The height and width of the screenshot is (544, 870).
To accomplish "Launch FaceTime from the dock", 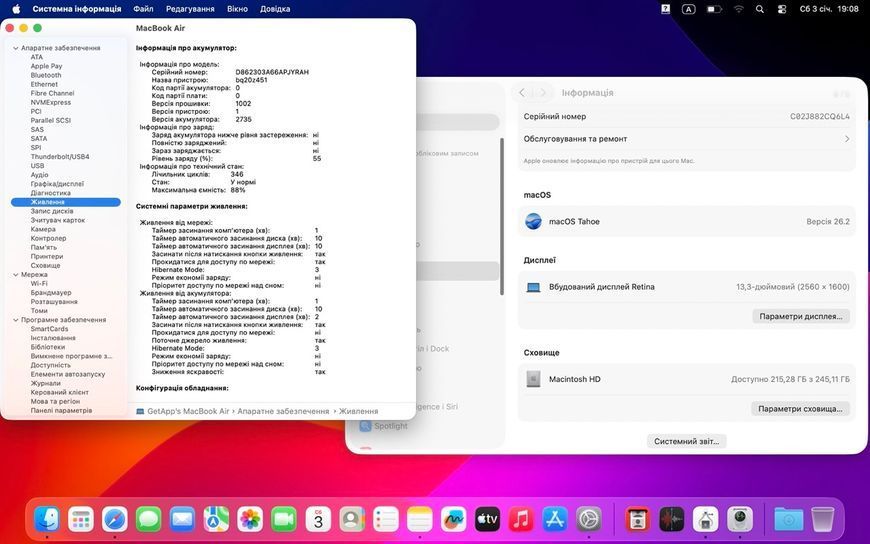I will click(284, 520).
